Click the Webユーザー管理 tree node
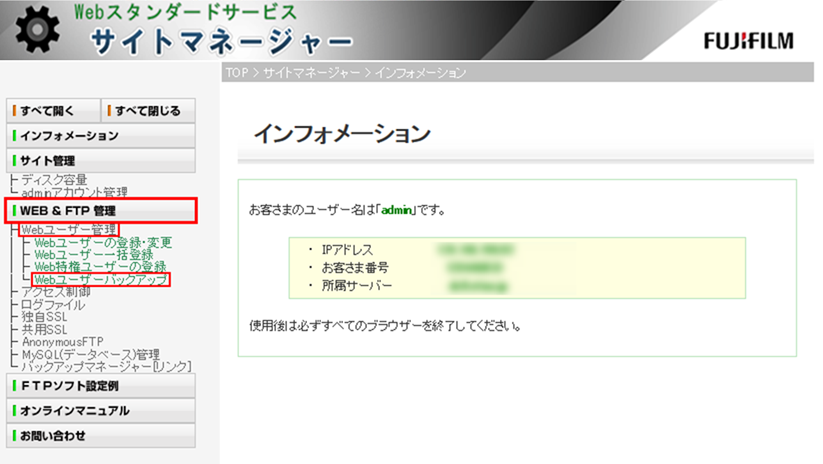Image resolution: width=823 pixels, height=464 pixels. [69, 230]
